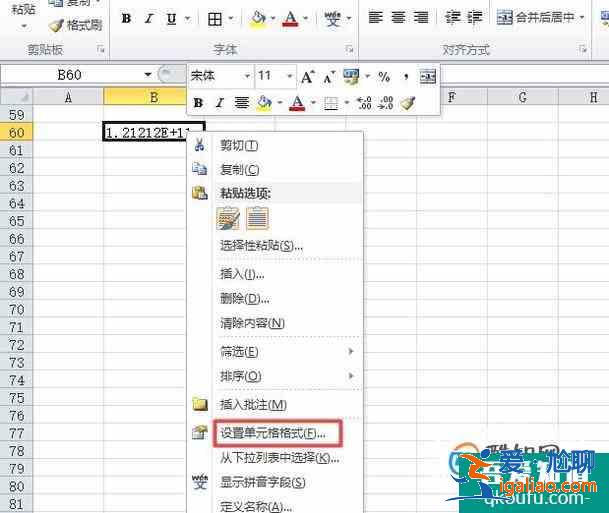Click the ribbon borders icon
The width and height of the screenshot is (609, 513).
tap(215, 18)
